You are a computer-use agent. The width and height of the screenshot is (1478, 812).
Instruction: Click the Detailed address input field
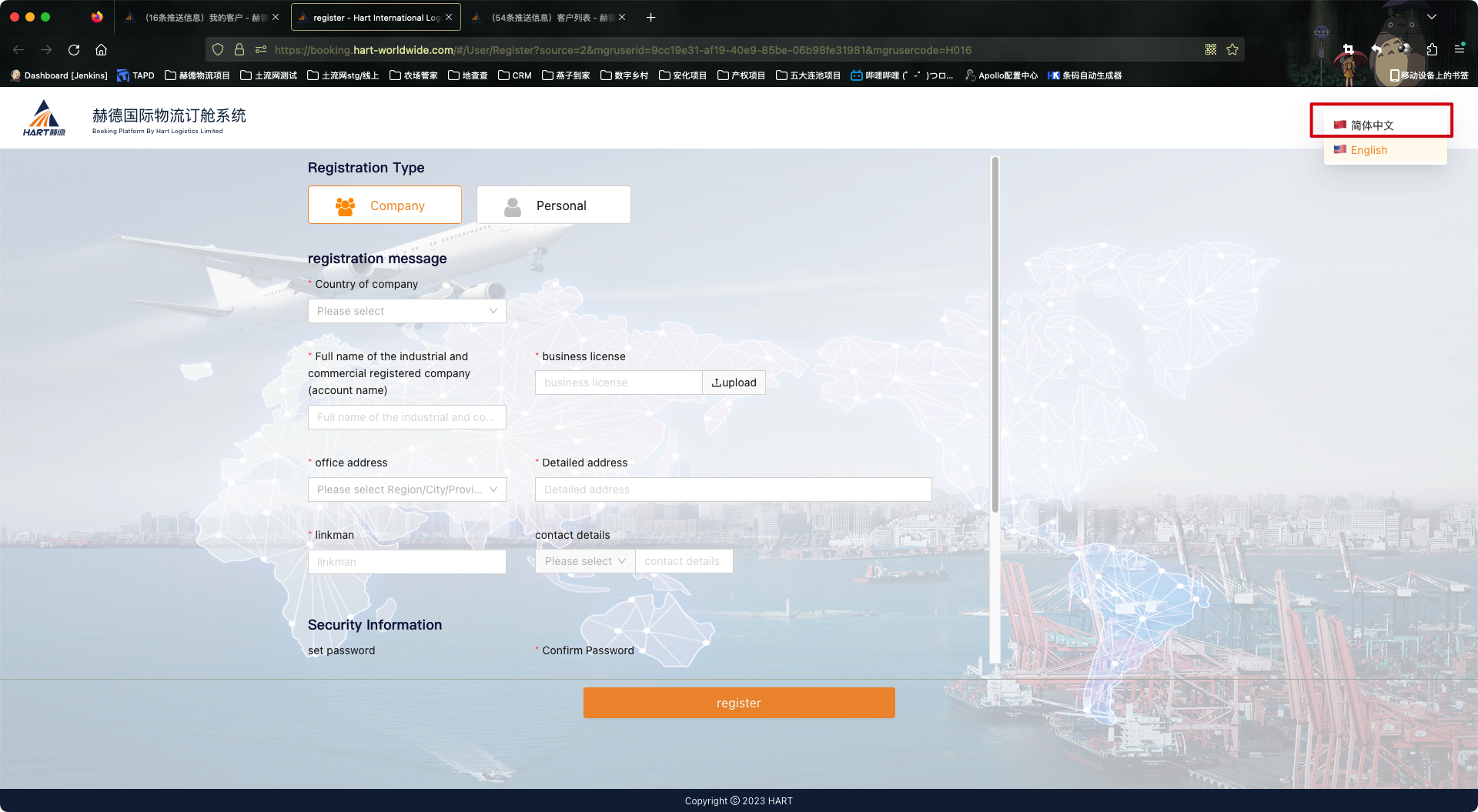click(x=733, y=490)
